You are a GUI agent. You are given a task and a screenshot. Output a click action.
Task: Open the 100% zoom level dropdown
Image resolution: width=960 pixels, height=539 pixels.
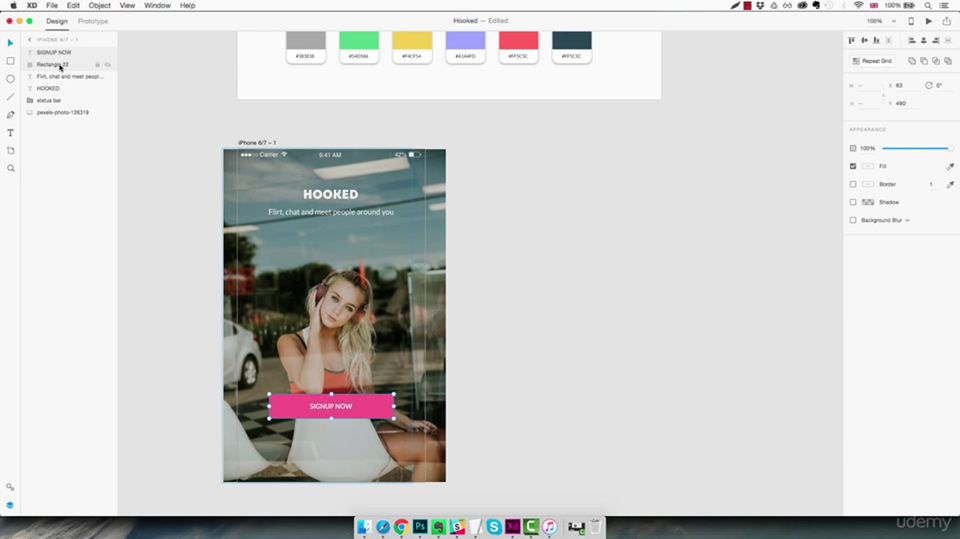[878, 20]
